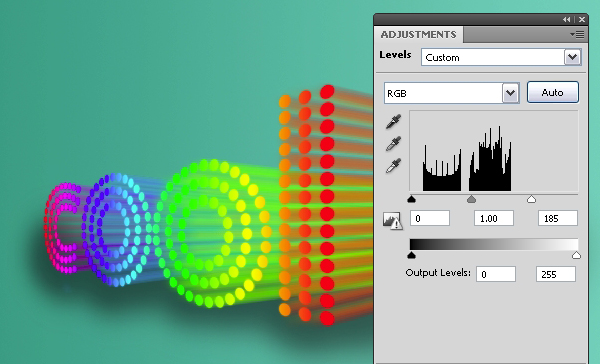Click the output black level slider
This screenshot has height=364, width=600.
point(412,255)
